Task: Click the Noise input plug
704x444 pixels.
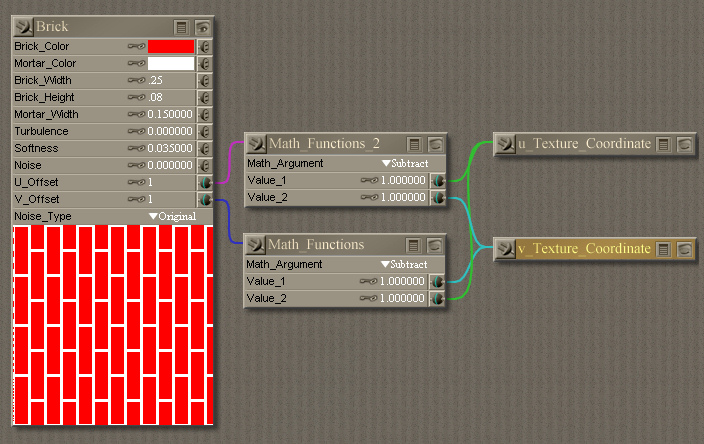Action: tap(204, 166)
